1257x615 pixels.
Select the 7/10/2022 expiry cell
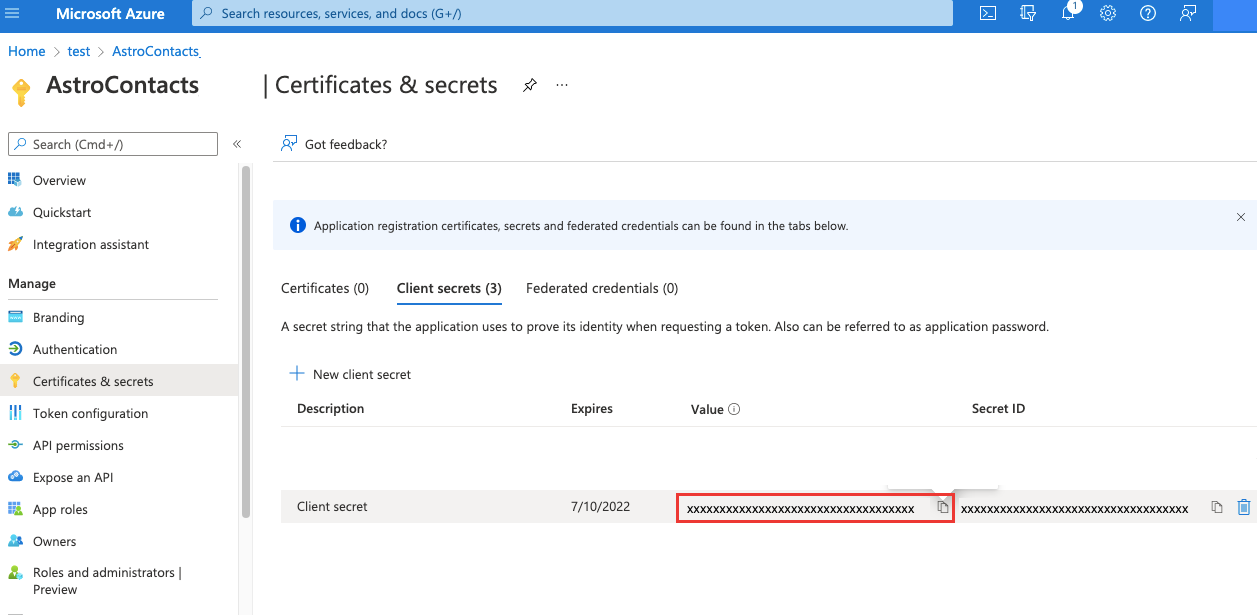(600, 507)
